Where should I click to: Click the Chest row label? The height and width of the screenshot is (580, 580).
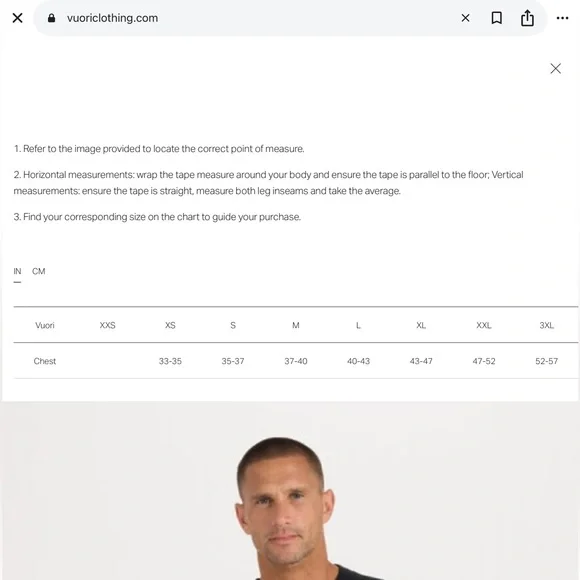tap(45, 361)
